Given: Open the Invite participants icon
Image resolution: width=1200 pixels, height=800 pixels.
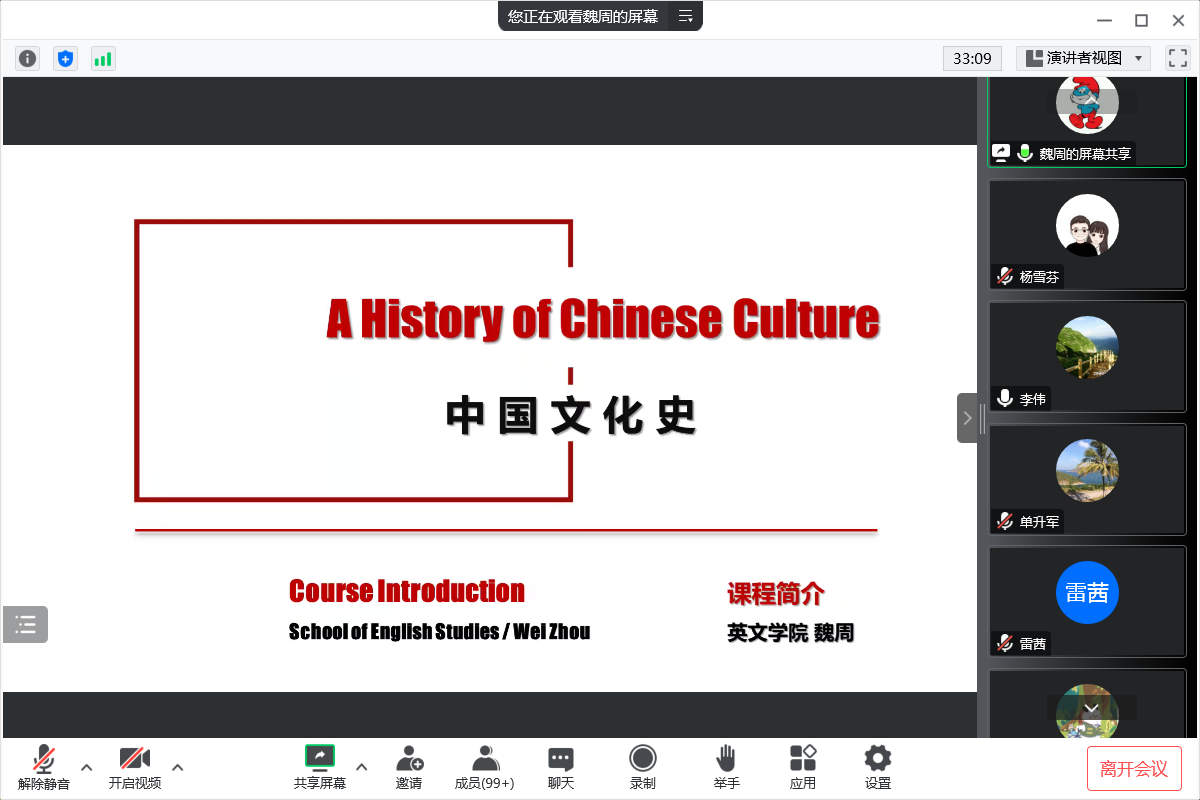Looking at the screenshot, I should 409,767.
